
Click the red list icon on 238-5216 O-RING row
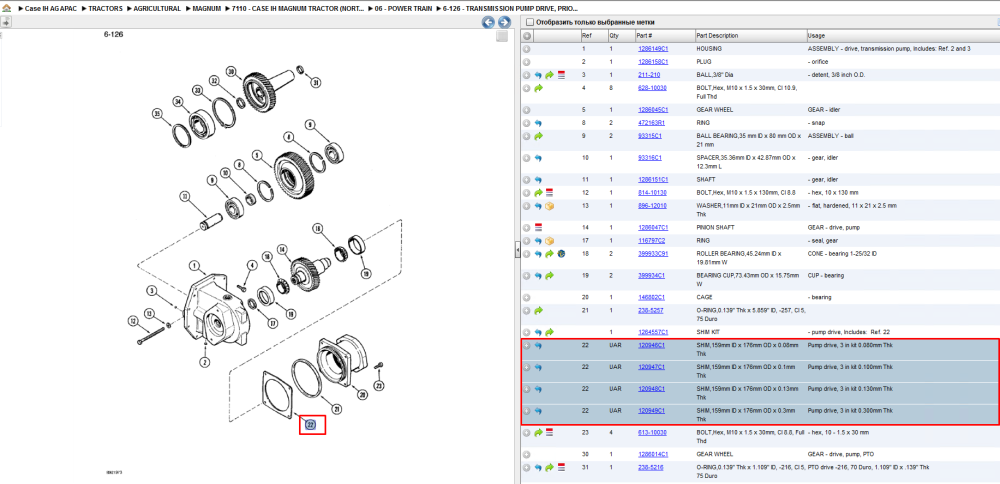(561, 467)
